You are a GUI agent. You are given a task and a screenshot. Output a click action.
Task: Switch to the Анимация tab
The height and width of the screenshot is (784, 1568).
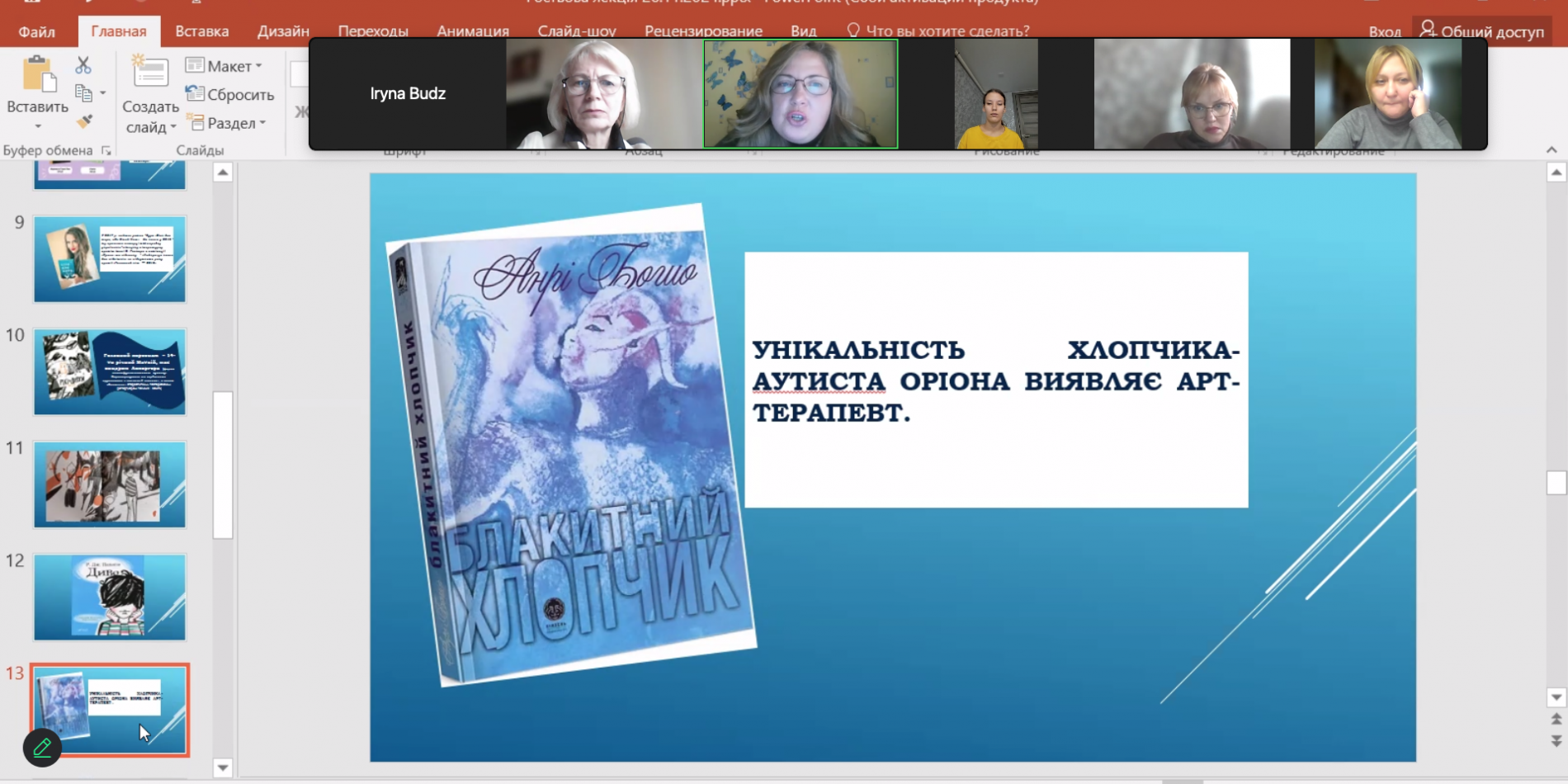(x=473, y=31)
